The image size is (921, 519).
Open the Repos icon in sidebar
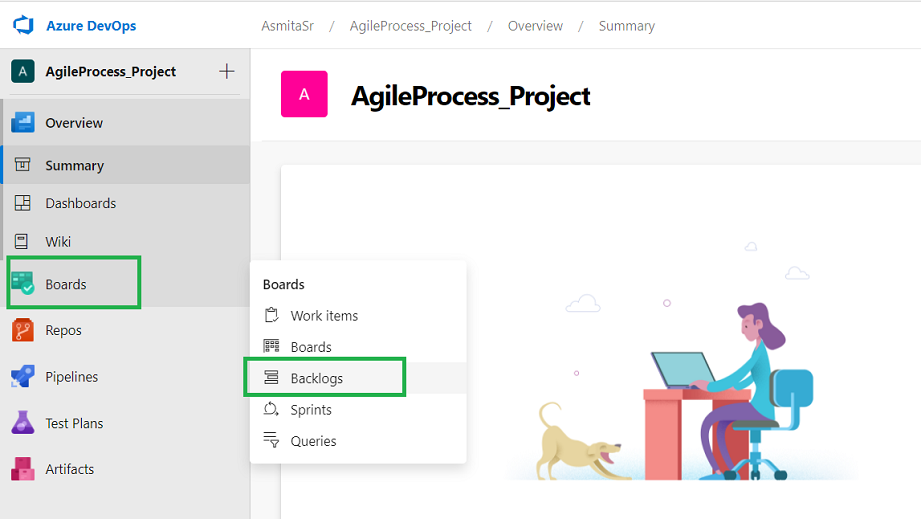23,330
